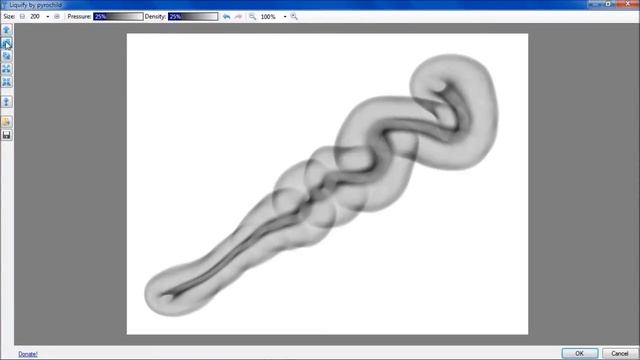
Task: Increase brush size with the plus button
Action: (57, 17)
